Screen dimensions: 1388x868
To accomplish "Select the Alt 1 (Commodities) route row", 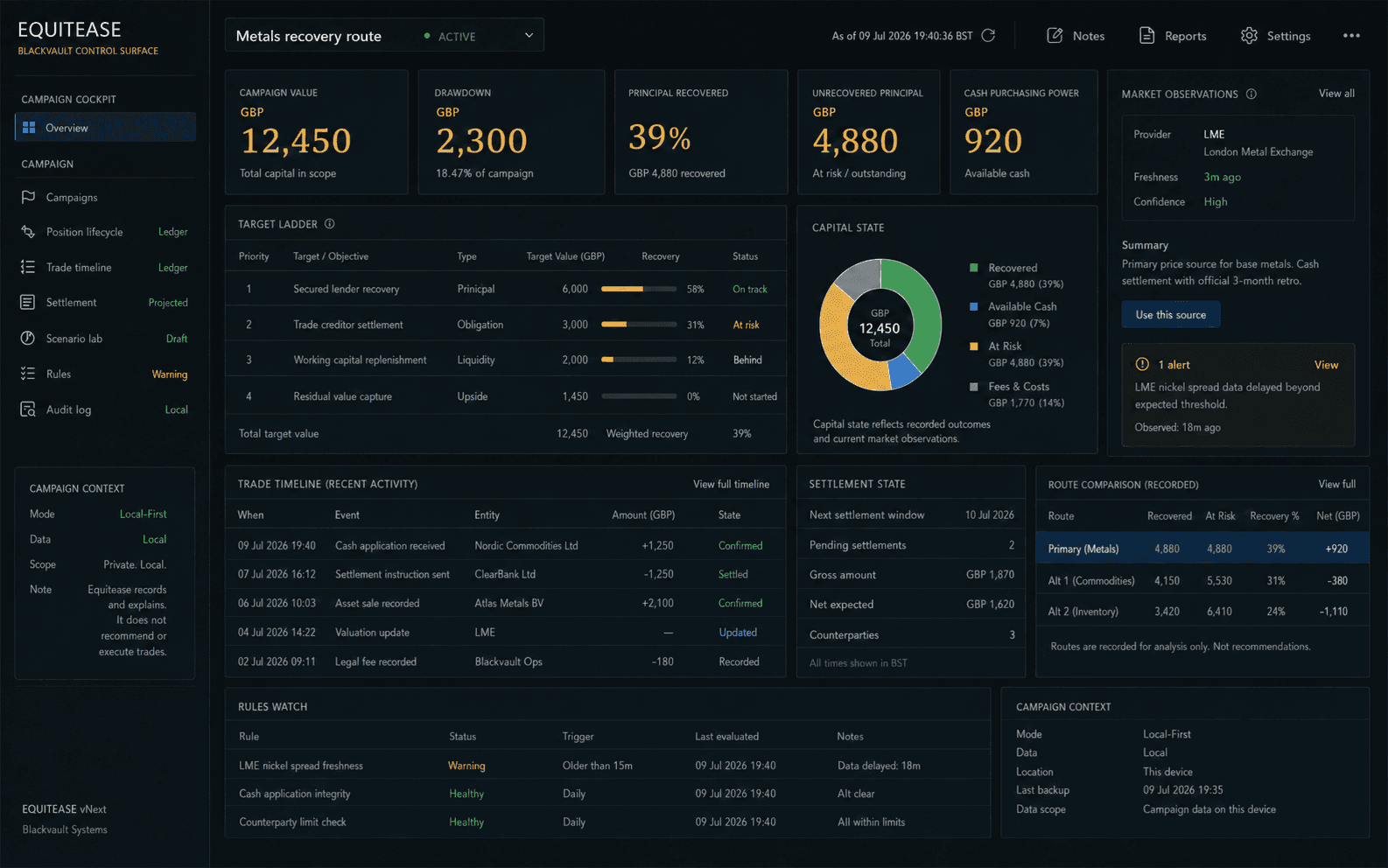I will 1202,580.
